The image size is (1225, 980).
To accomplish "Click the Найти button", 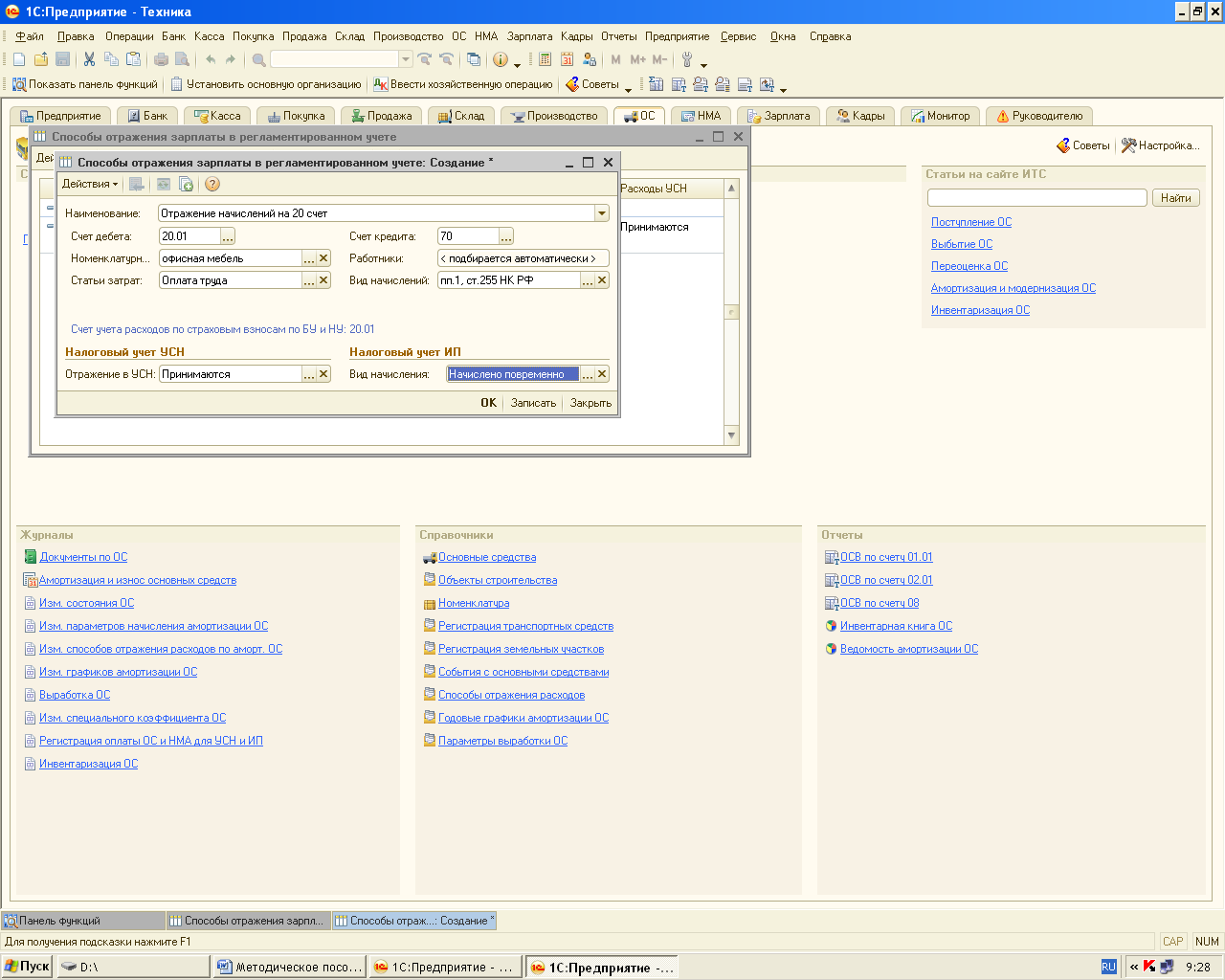I will coord(1175,198).
